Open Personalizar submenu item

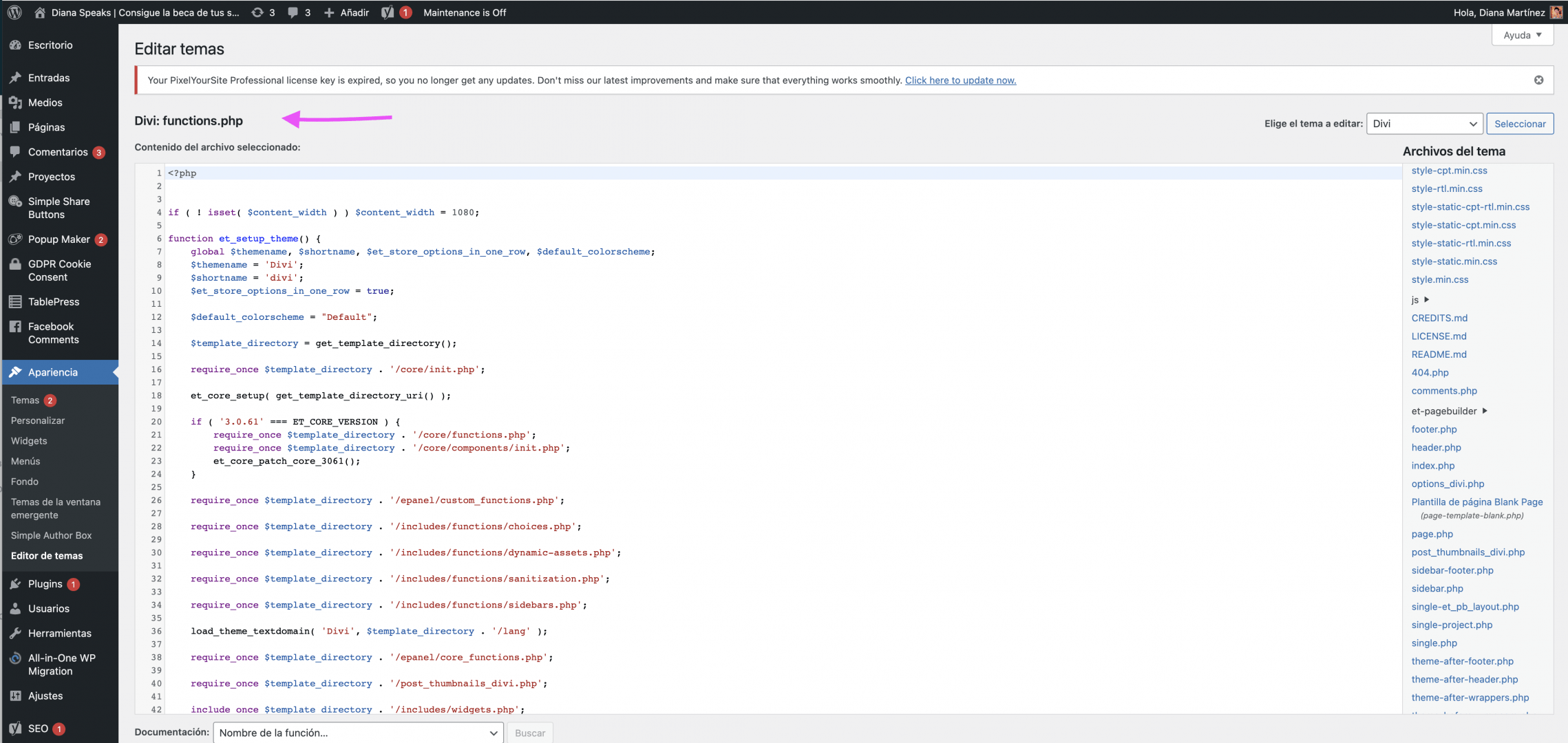tap(38, 420)
